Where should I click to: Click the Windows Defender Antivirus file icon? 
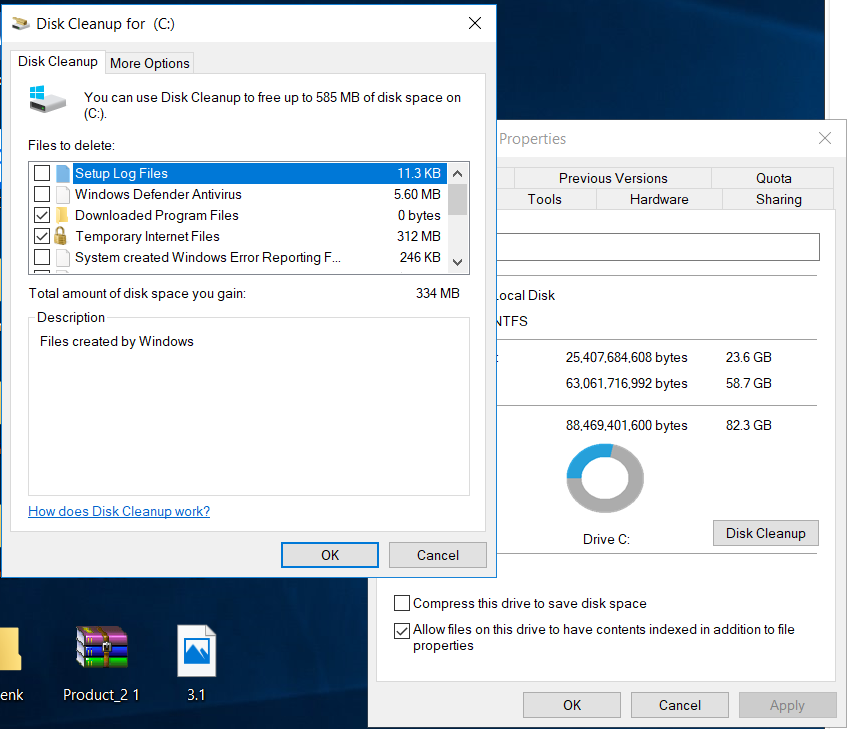pyautogui.click(x=62, y=194)
